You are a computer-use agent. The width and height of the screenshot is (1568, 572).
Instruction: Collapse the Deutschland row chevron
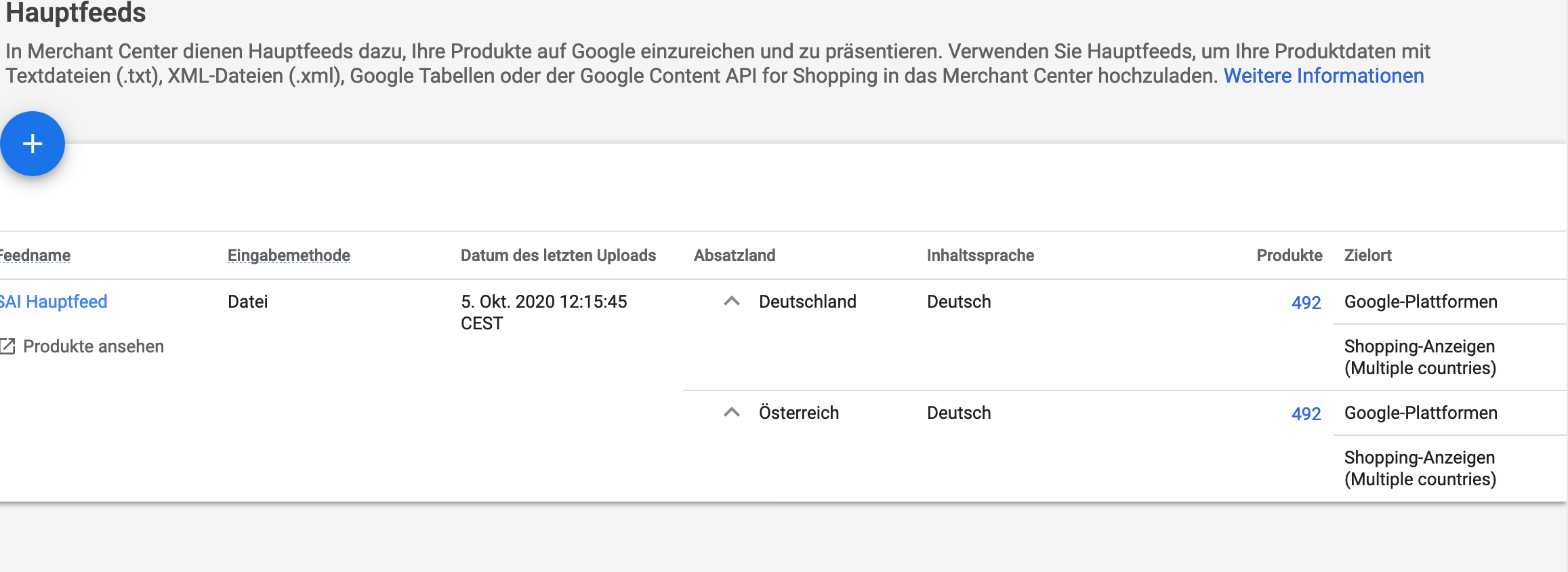click(x=732, y=302)
